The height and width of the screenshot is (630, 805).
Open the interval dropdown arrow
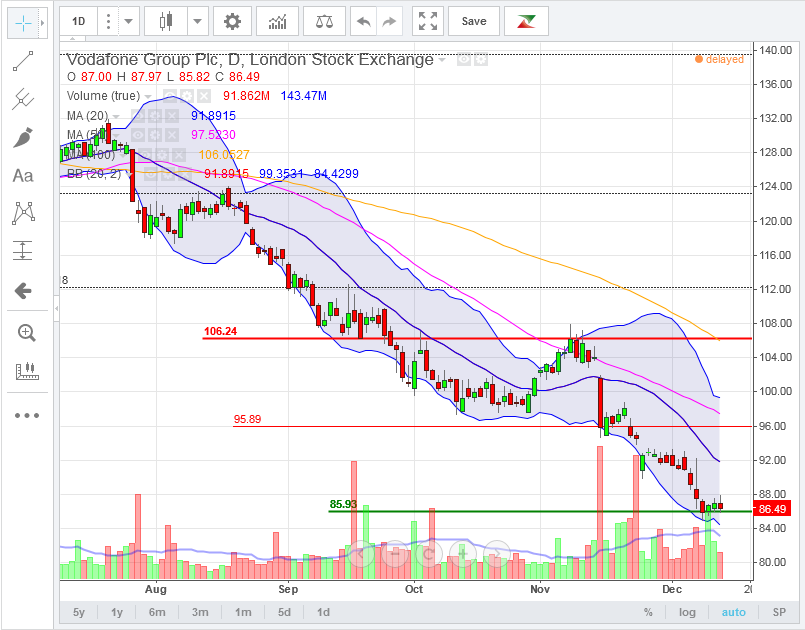[128, 22]
